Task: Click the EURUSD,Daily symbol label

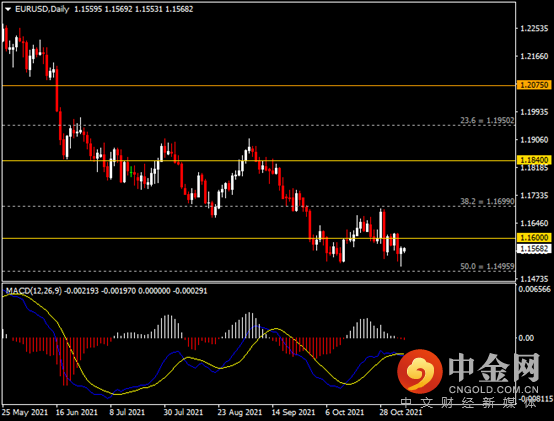Action: [42, 9]
